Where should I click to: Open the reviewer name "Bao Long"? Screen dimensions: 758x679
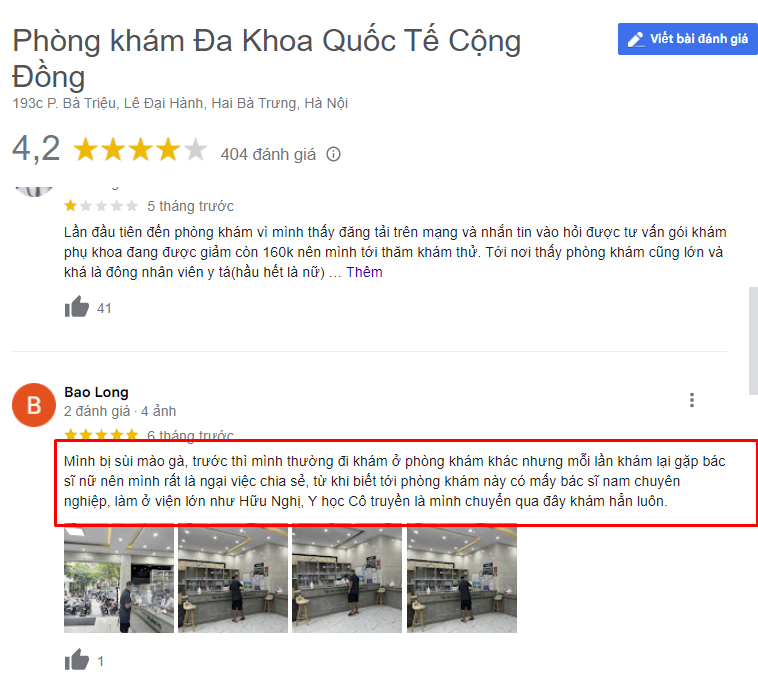[96, 392]
